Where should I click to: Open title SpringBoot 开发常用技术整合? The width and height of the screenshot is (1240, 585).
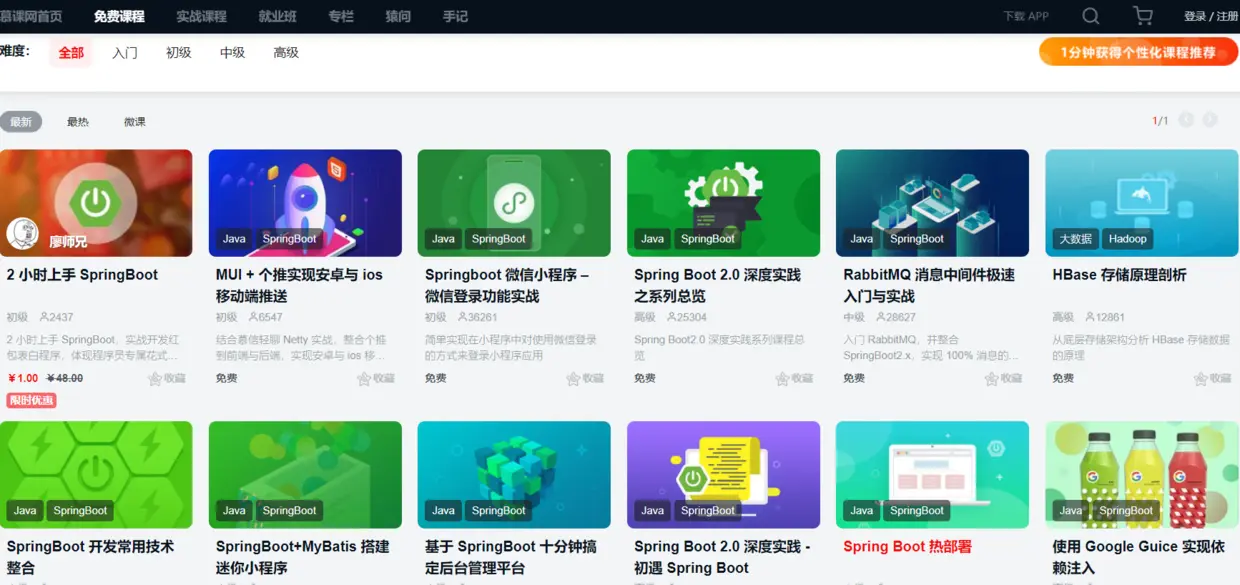(90, 557)
